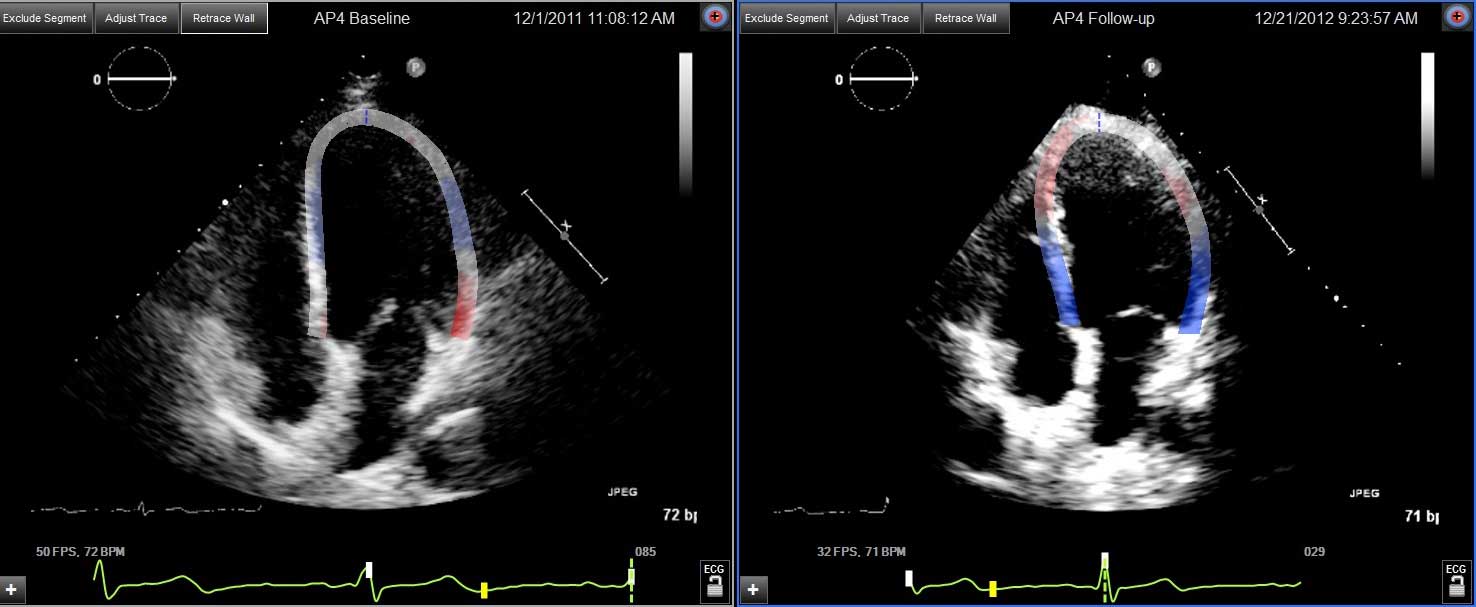The image size is (1476, 607).
Task: Unlock the ECG lock icon on the Baseline panel
Action: click(x=714, y=580)
